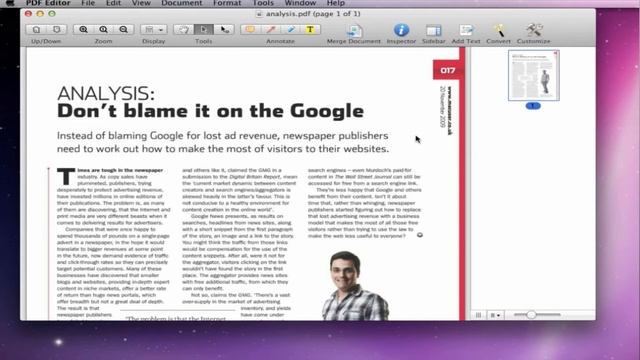The width and height of the screenshot is (640, 360).
Task: Click the Add Text tool
Action: click(x=466, y=31)
